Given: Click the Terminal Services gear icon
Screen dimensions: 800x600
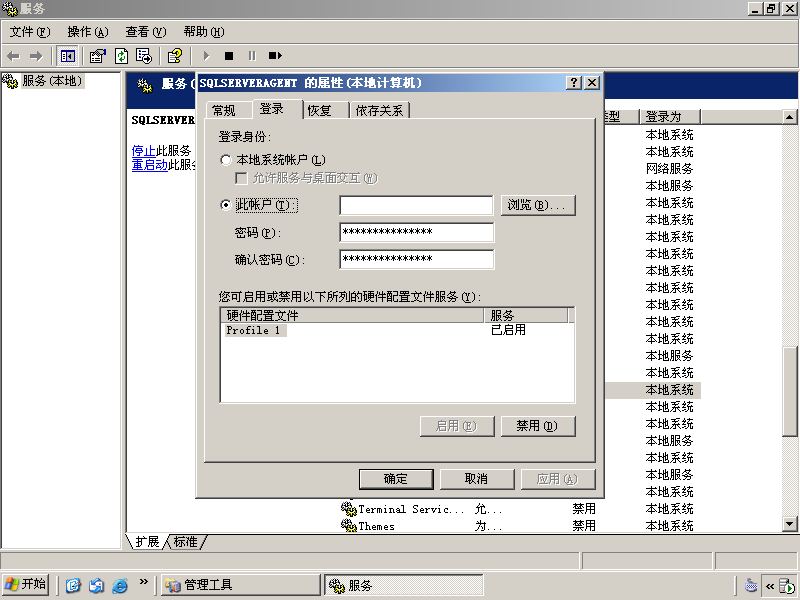Looking at the screenshot, I should (x=348, y=509).
